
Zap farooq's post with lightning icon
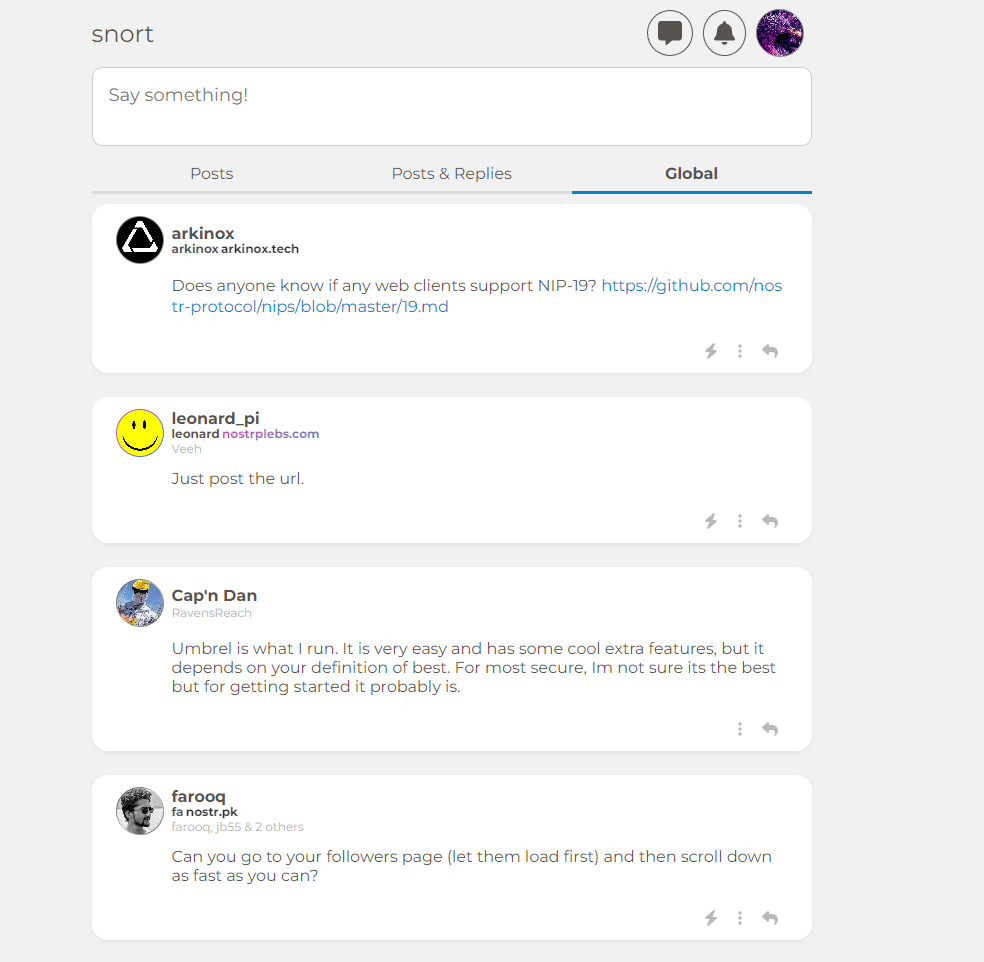(711, 918)
